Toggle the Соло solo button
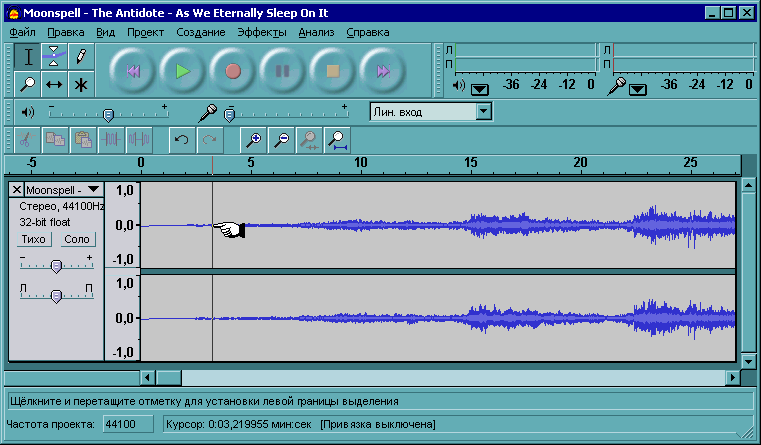Viewport: 761px width, 445px height. tap(77, 239)
